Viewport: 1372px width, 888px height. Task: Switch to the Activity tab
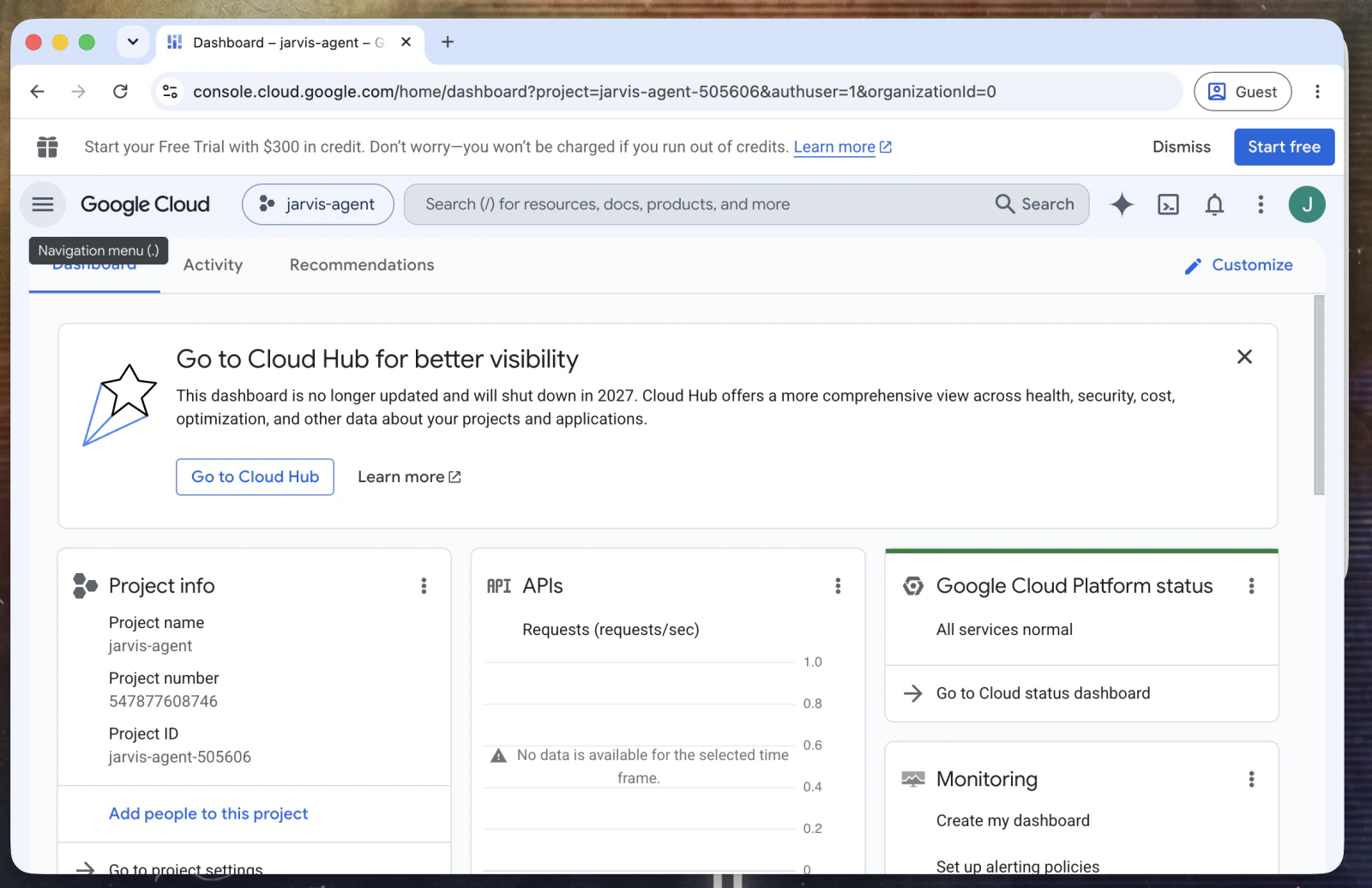pyautogui.click(x=214, y=265)
